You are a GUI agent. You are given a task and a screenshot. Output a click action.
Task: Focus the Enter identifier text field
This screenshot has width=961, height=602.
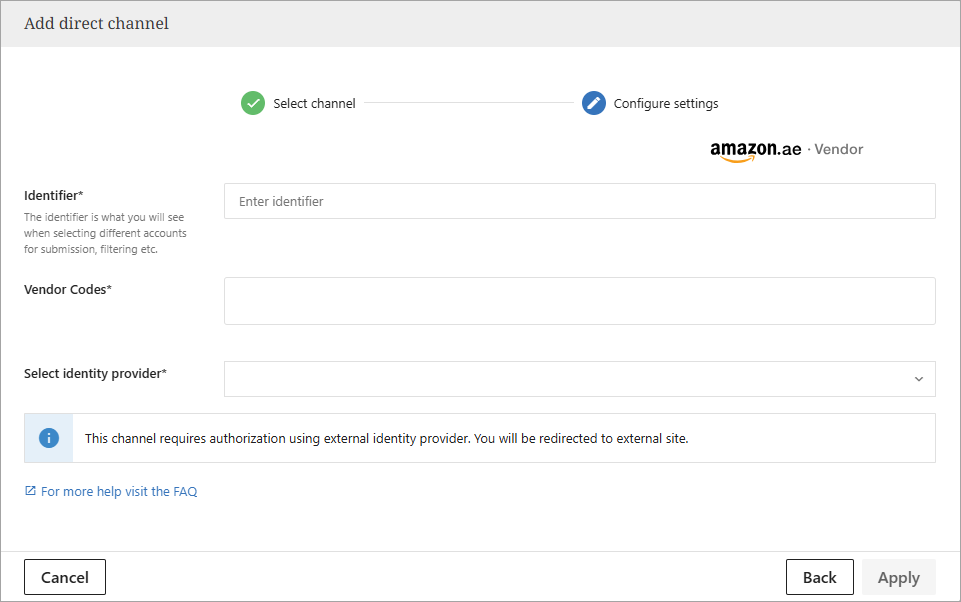click(x=579, y=201)
